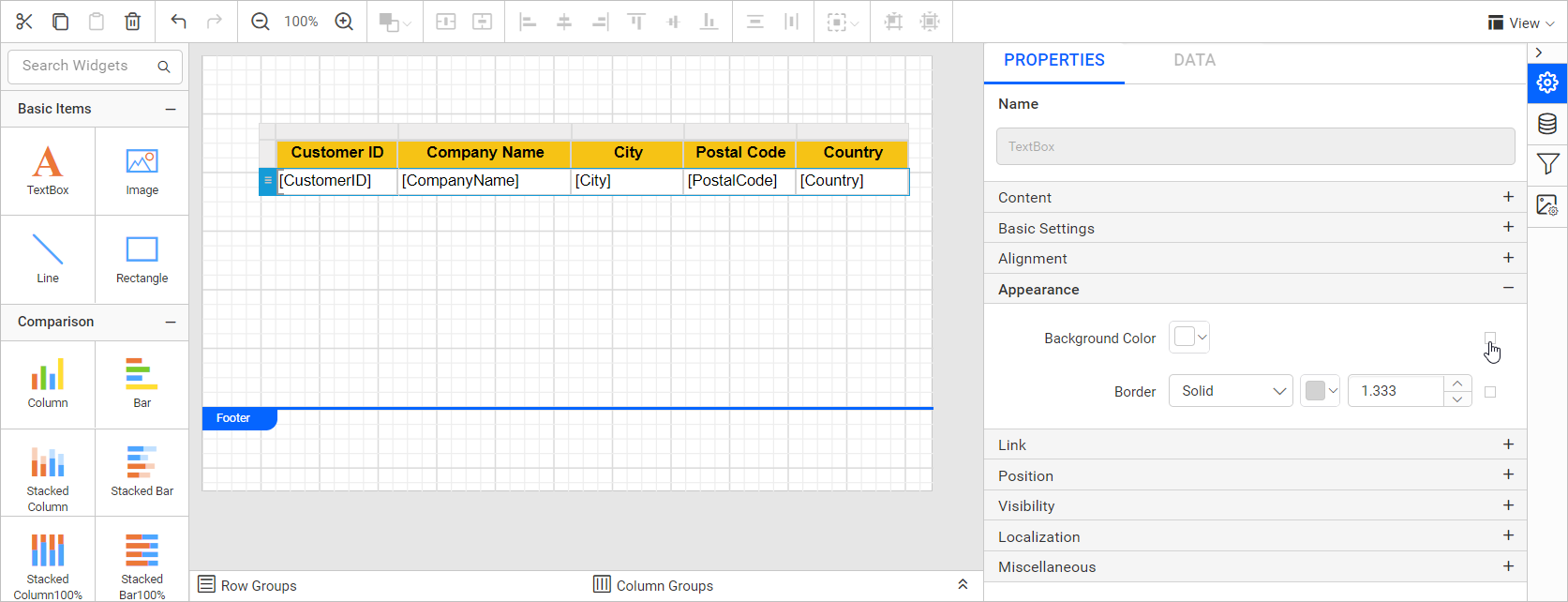Expand the Miscellaneous section

click(x=1255, y=566)
